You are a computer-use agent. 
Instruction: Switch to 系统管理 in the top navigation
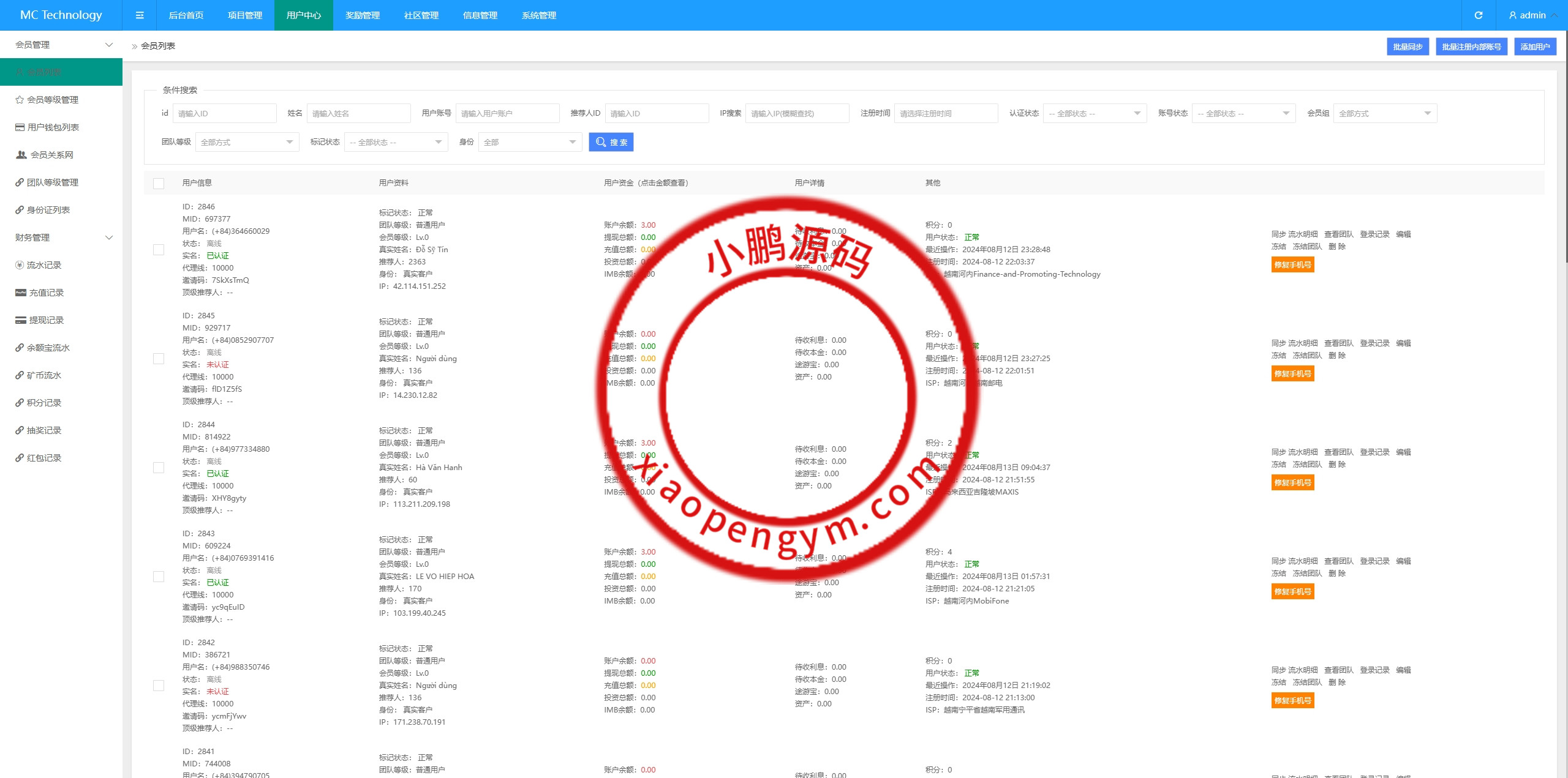coord(538,15)
